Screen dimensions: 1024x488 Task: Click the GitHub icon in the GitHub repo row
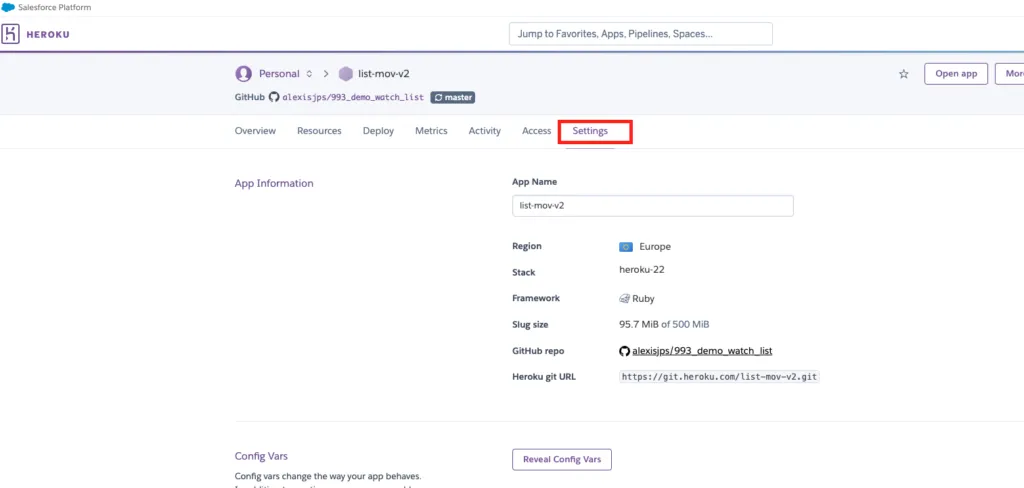[624, 351]
